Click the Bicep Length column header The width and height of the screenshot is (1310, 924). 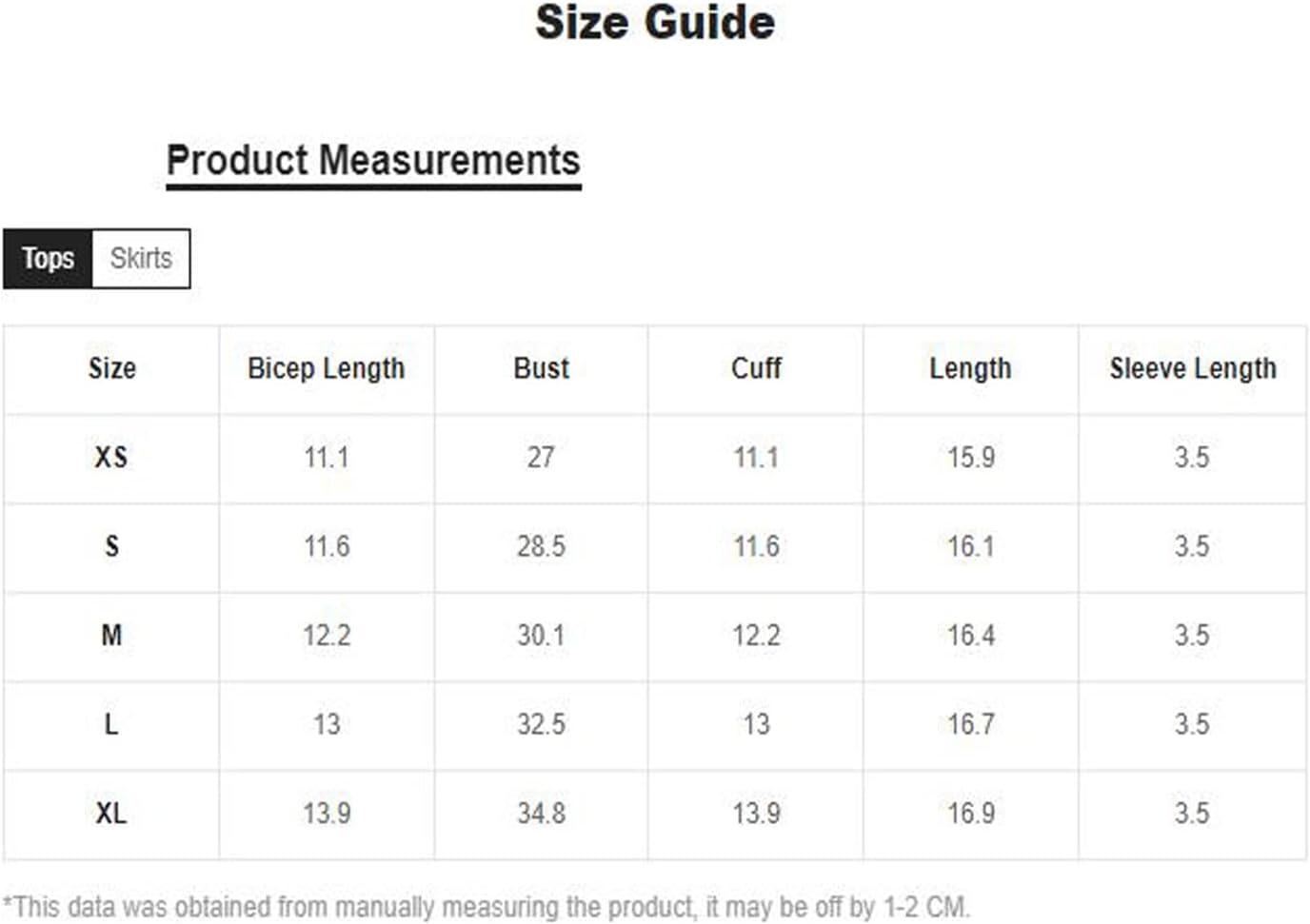click(326, 368)
